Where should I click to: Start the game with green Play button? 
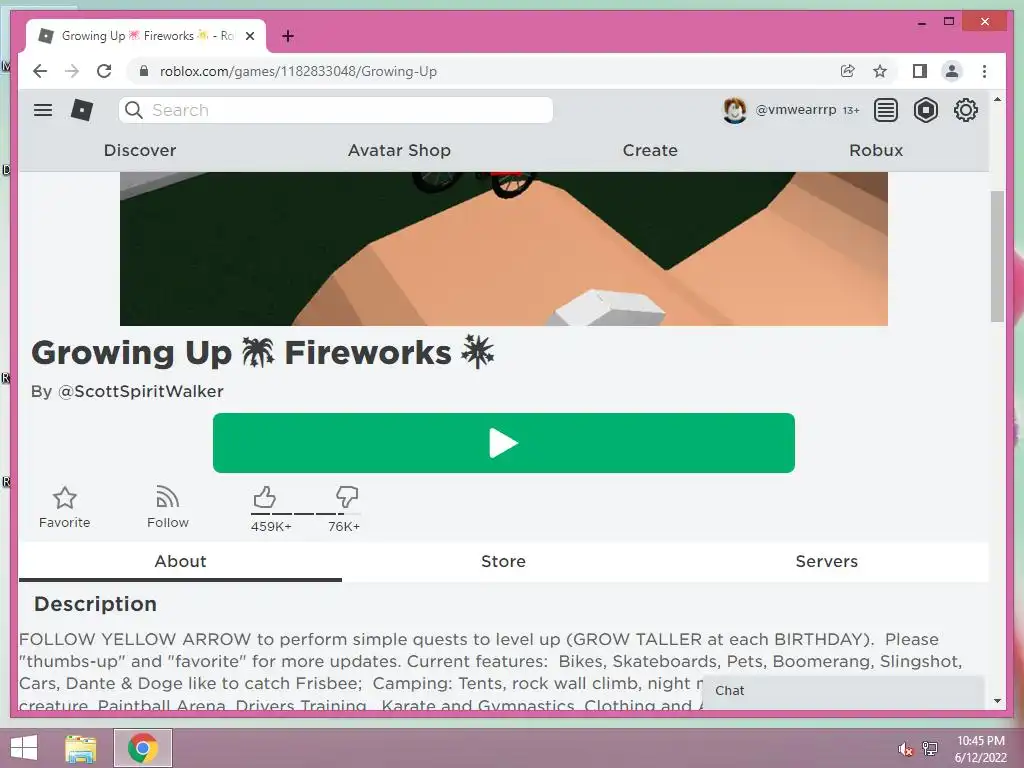(x=504, y=443)
